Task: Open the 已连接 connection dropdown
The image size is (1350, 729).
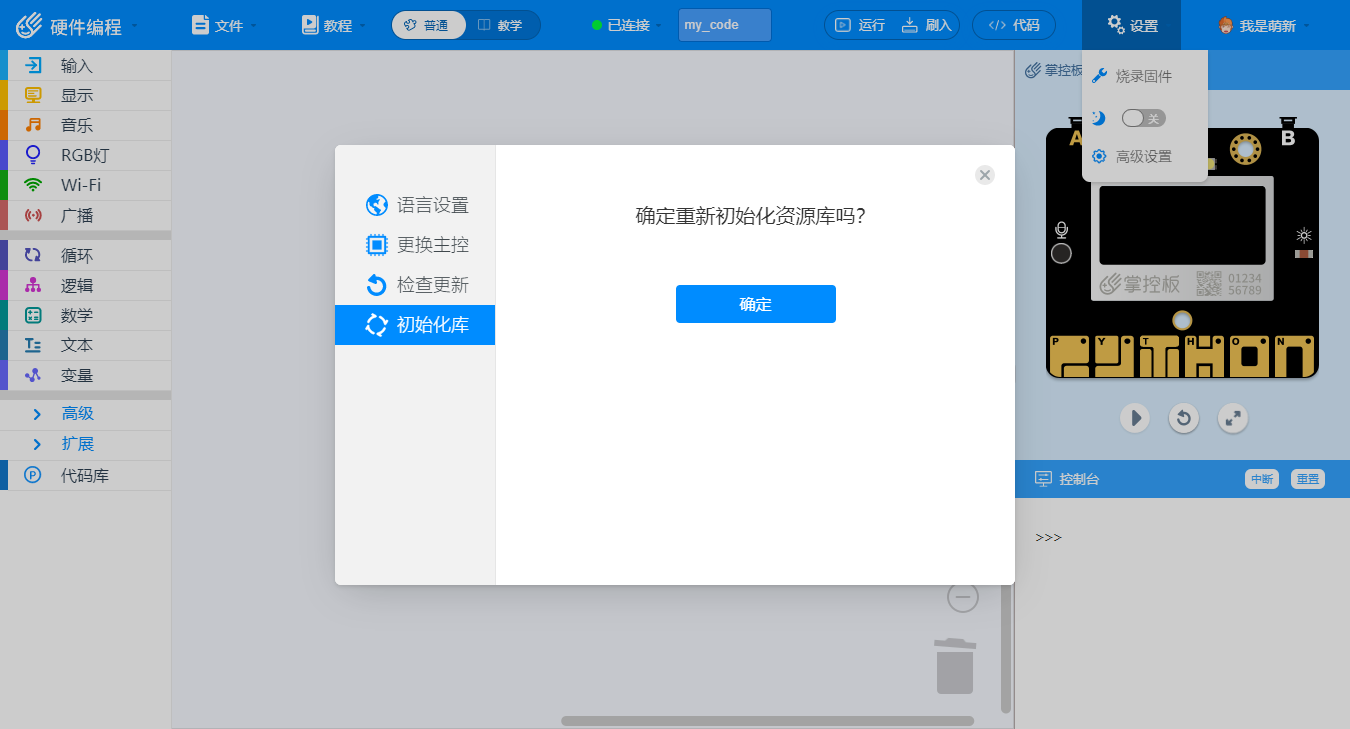Action: tap(628, 25)
